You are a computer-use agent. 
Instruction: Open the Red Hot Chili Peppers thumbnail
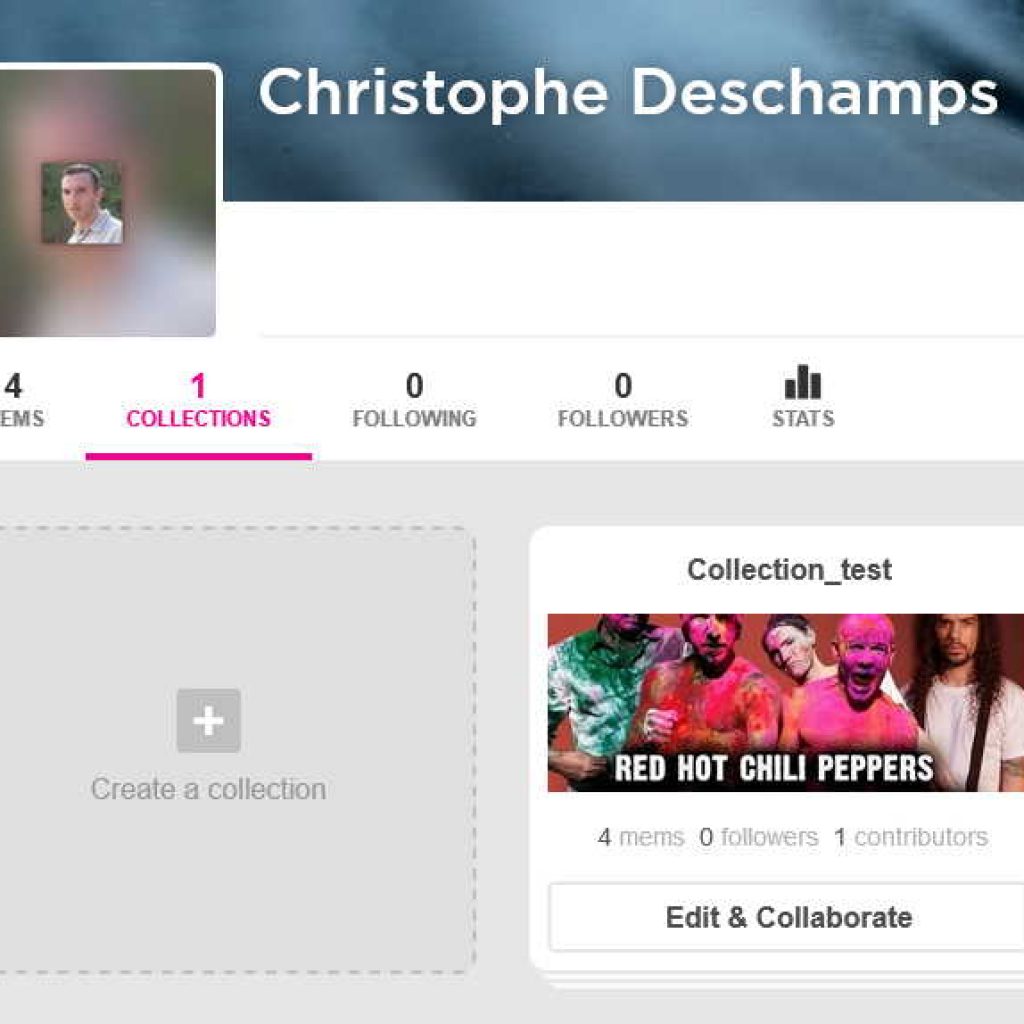click(x=786, y=703)
